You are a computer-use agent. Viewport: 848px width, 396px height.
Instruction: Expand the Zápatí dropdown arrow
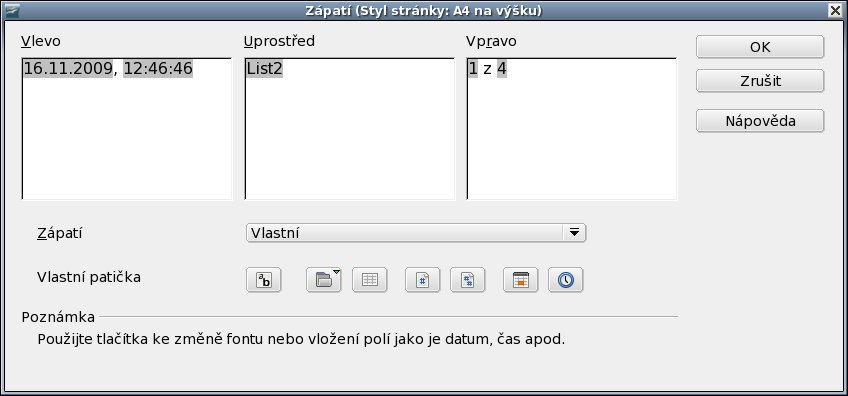pyautogui.click(x=574, y=233)
